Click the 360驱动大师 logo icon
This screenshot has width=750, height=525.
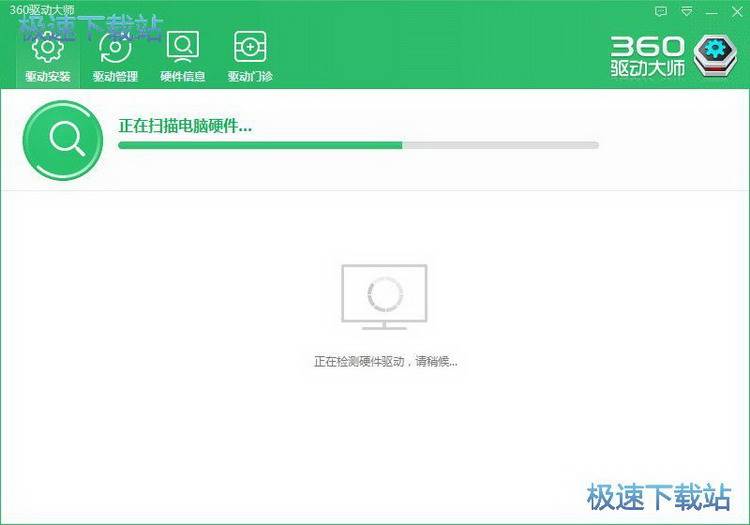coord(715,56)
